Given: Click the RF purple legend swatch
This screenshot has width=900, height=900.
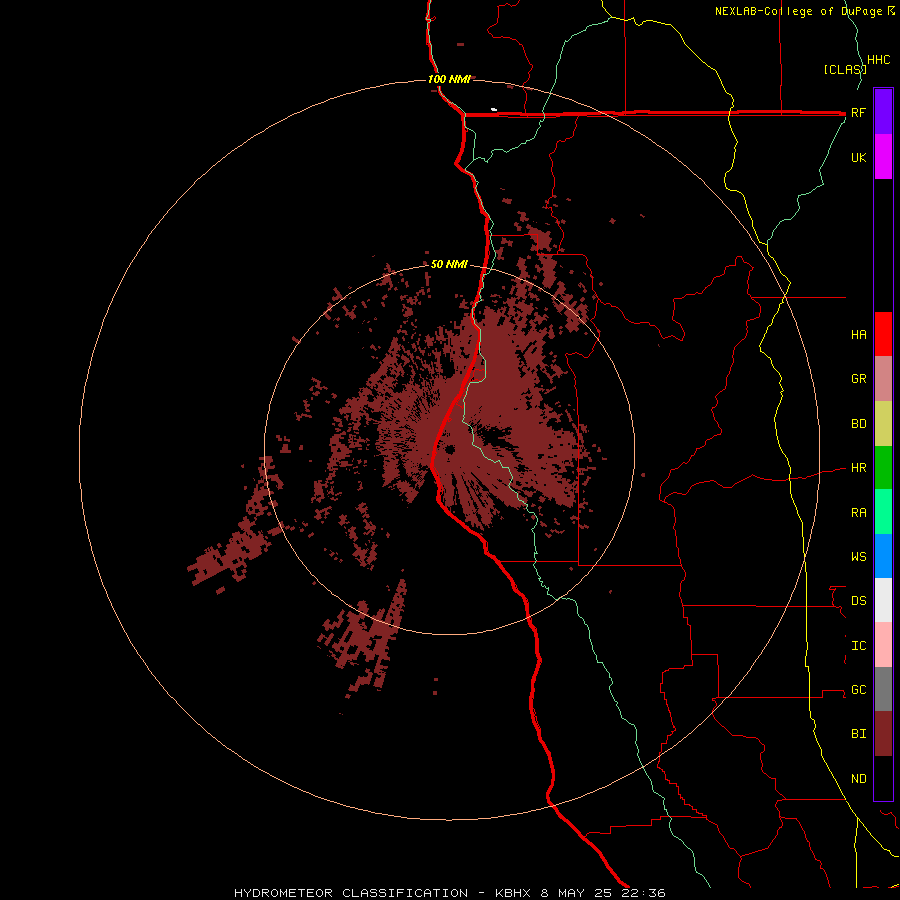Looking at the screenshot, I should 883,112.
